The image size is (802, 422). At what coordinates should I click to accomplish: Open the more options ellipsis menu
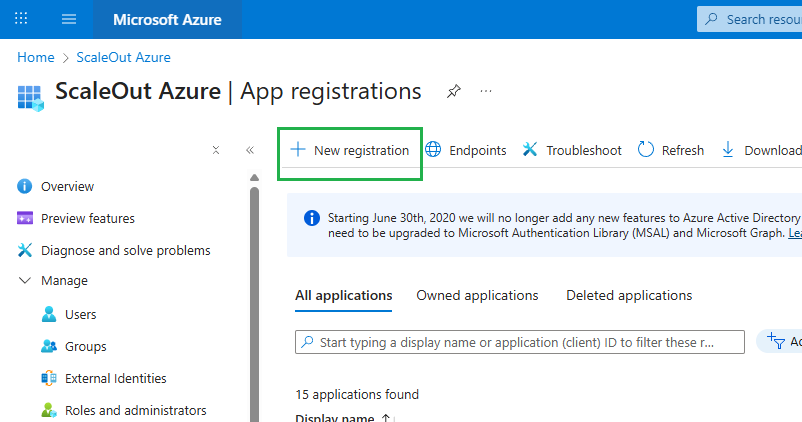[x=486, y=92]
